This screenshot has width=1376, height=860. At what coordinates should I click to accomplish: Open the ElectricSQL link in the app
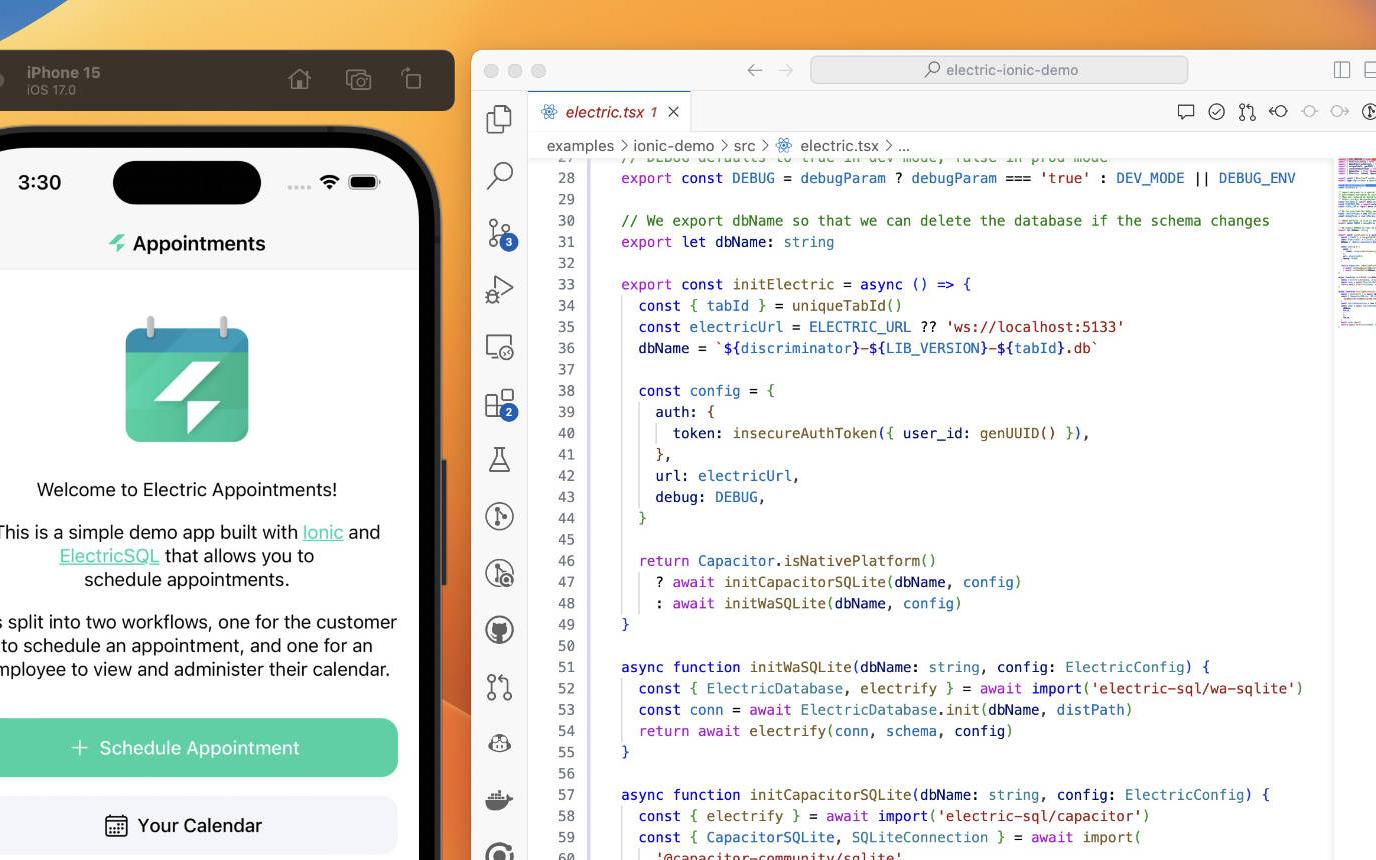(x=109, y=556)
